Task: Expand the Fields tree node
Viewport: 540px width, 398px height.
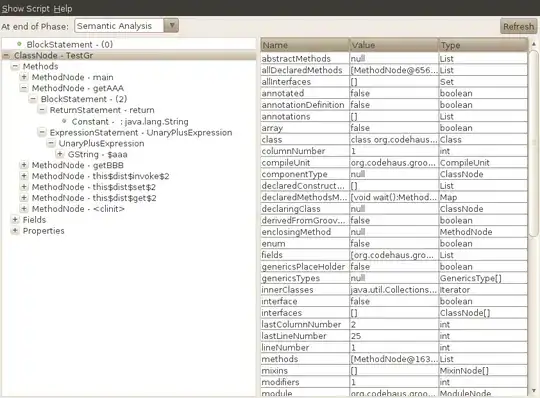Action: (15, 219)
